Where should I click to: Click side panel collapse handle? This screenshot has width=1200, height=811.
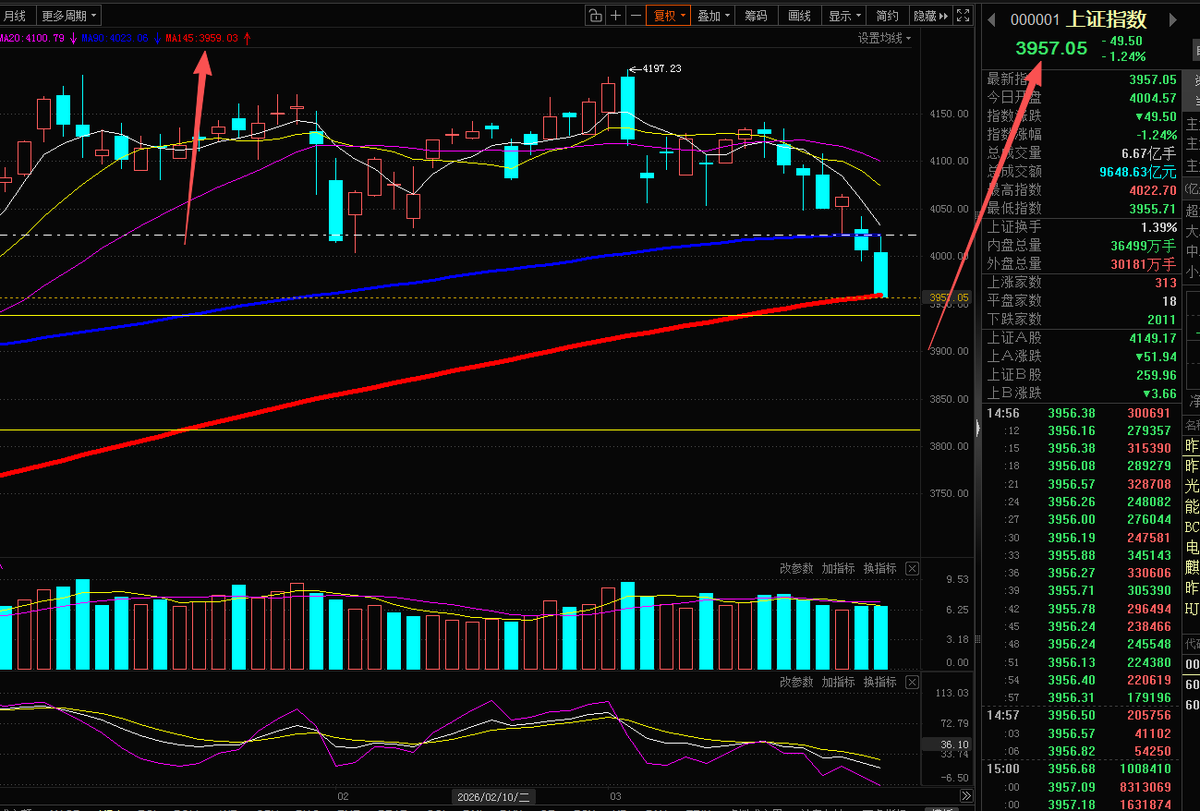click(979, 428)
